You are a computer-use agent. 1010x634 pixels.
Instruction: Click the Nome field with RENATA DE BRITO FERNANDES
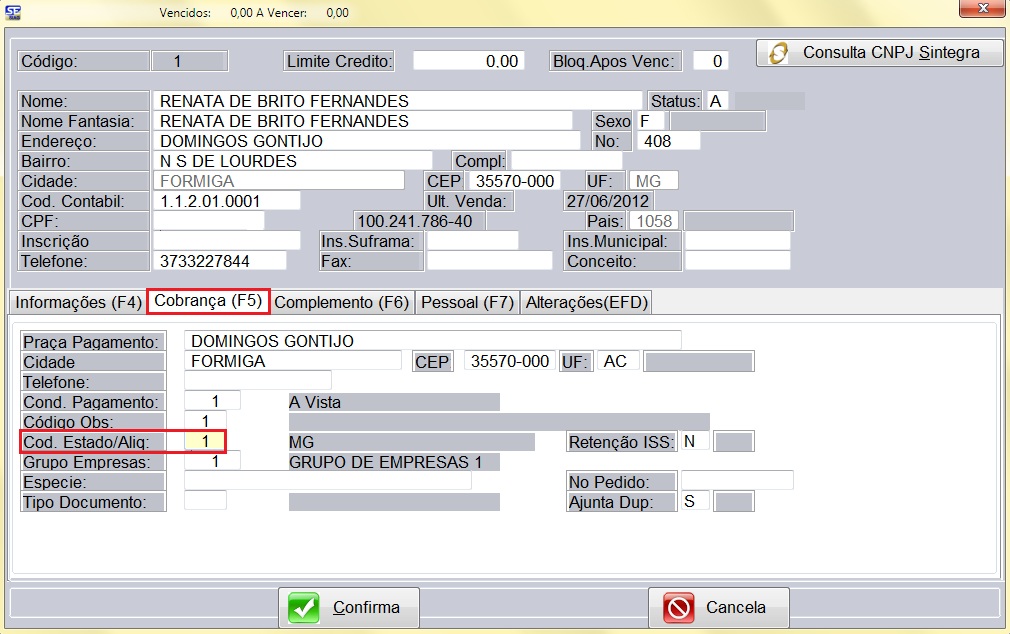pyautogui.click(x=397, y=101)
